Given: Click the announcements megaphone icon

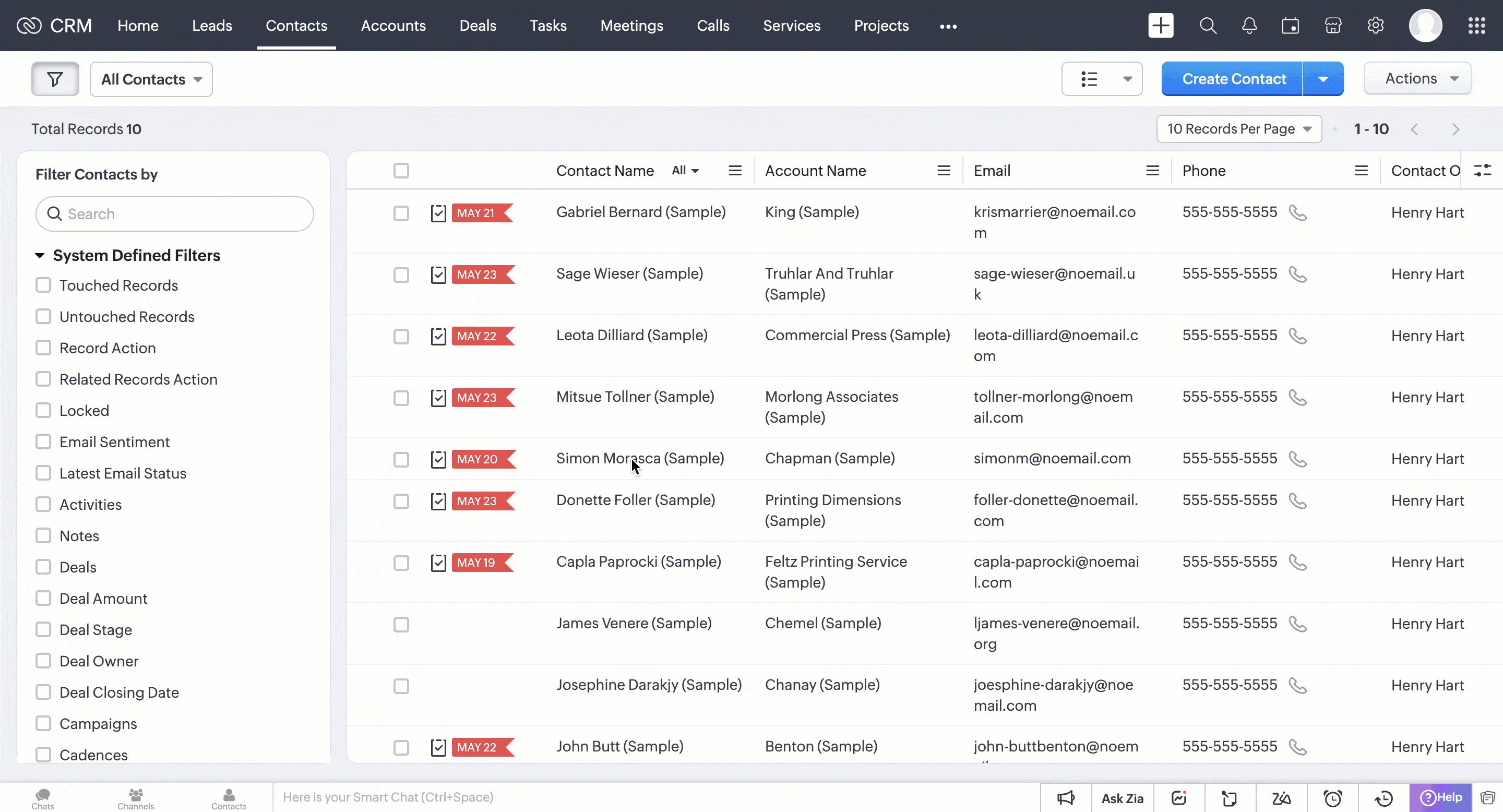Looking at the screenshot, I should pyautogui.click(x=1065, y=798).
